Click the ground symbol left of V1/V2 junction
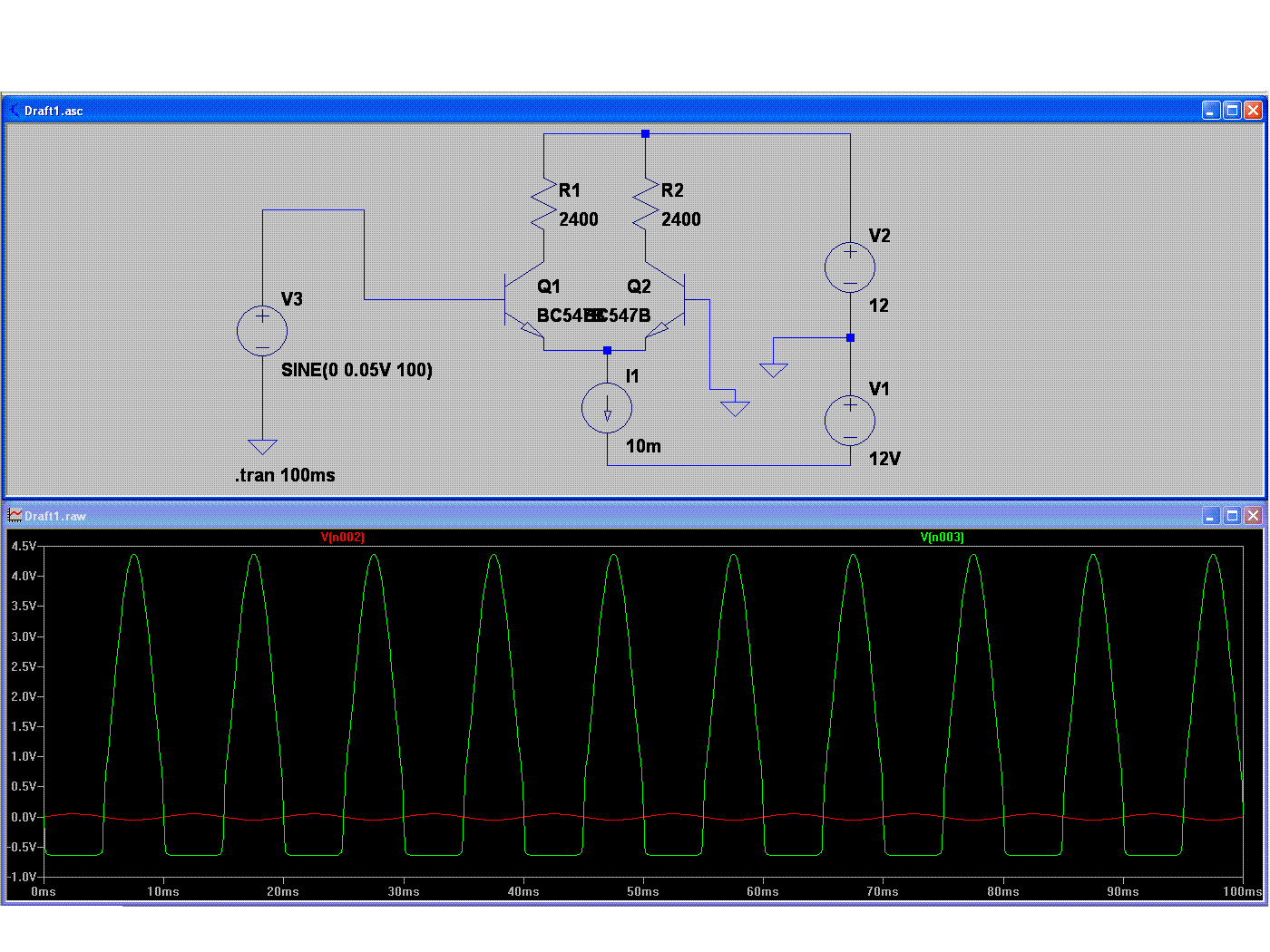1270x952 pixels. point(773,370)
